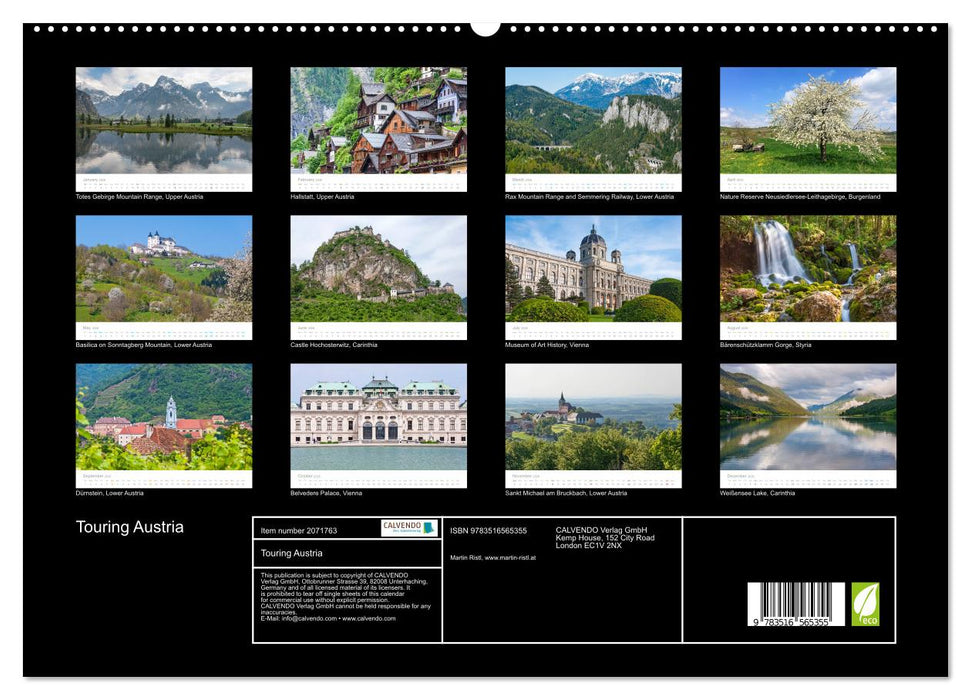This screenshot has width=971, height=700.
Task: Open the Totes Gebirge January thumbnail
Action: 164,126
